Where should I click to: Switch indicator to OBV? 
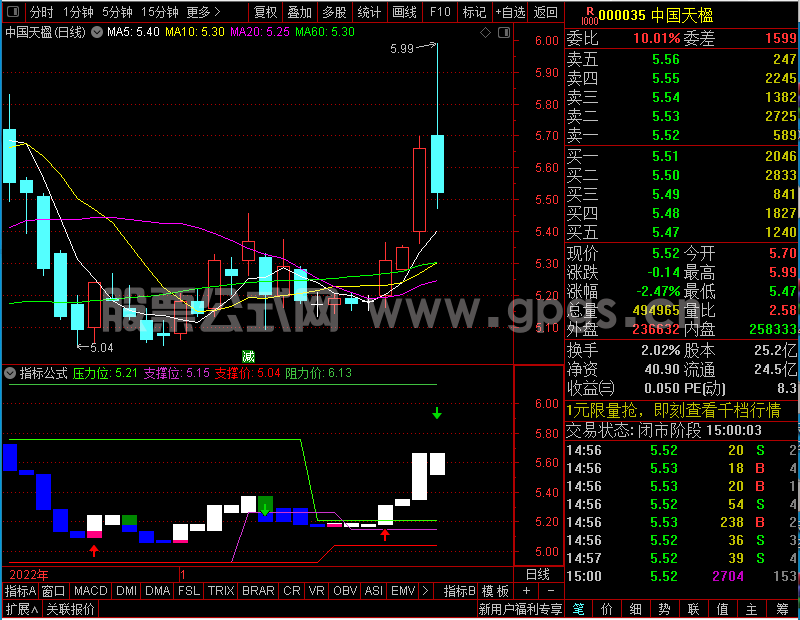(345, 591)
